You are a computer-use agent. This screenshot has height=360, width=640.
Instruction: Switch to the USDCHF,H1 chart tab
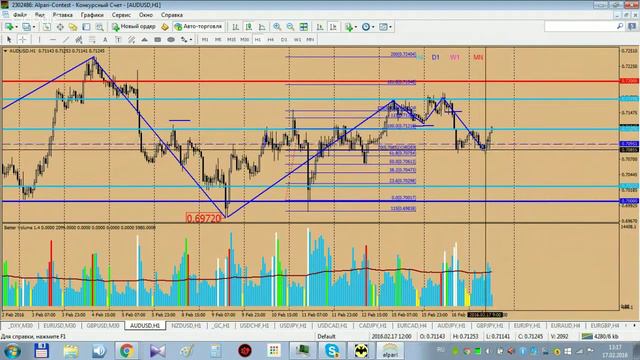[x=254, y=326]
